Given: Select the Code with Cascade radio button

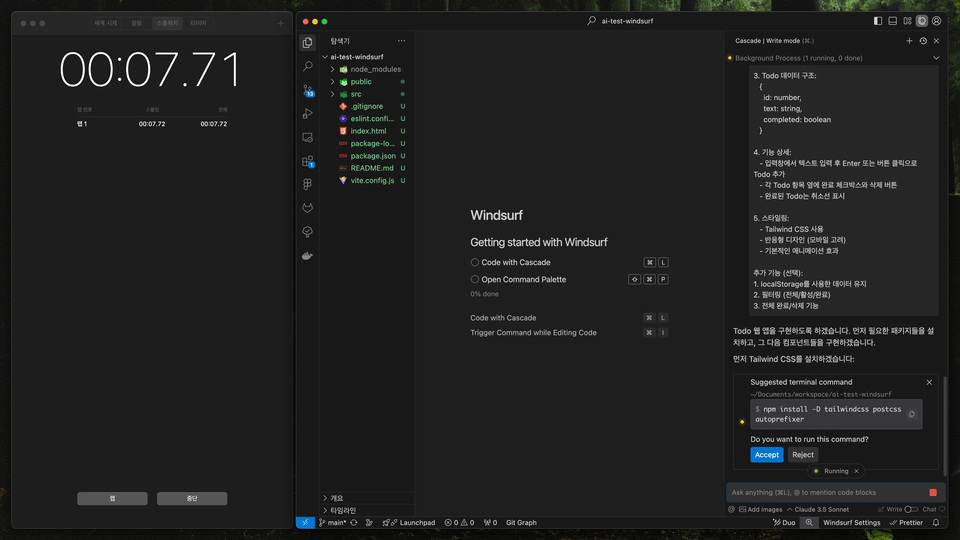Looking at the screenshot, I should [475, 263].
